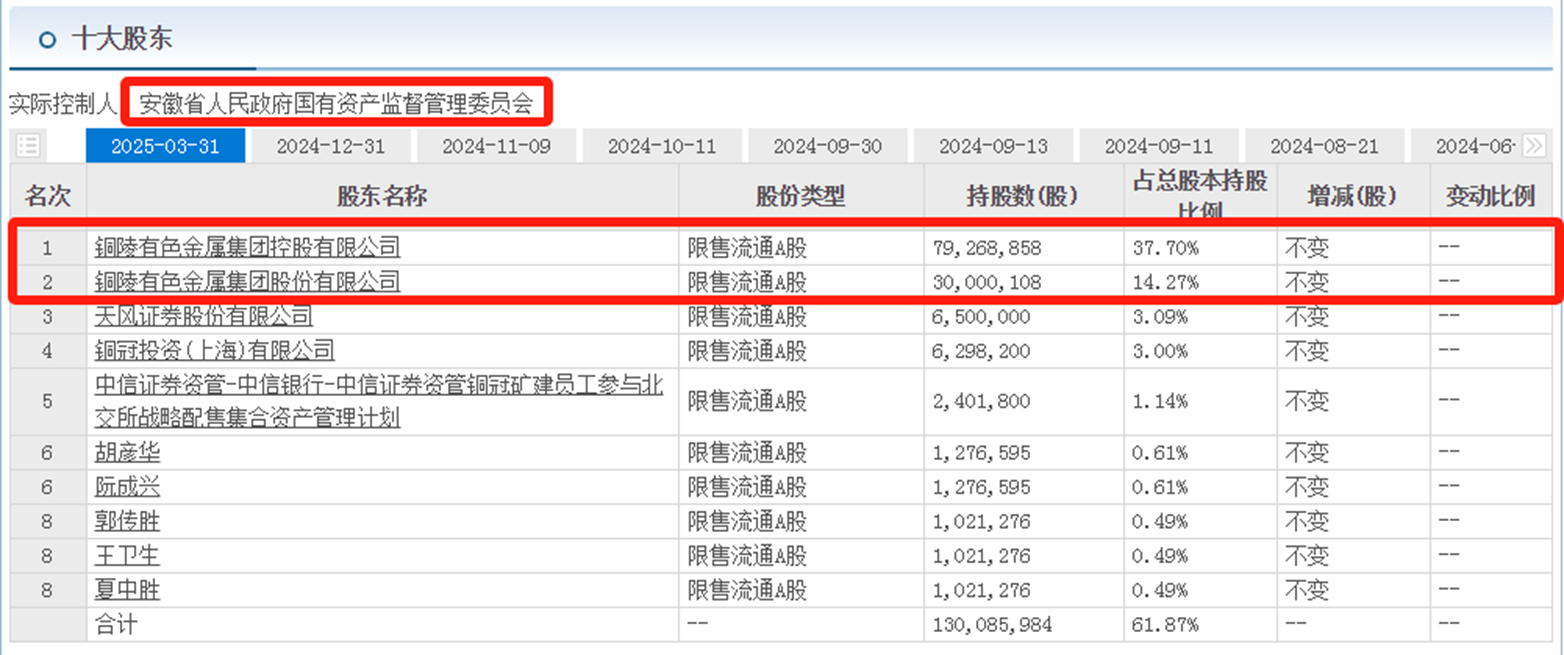Open shareholder 王卫生 link
Viewport: 1564px width, 655px height.
(127, 555)
